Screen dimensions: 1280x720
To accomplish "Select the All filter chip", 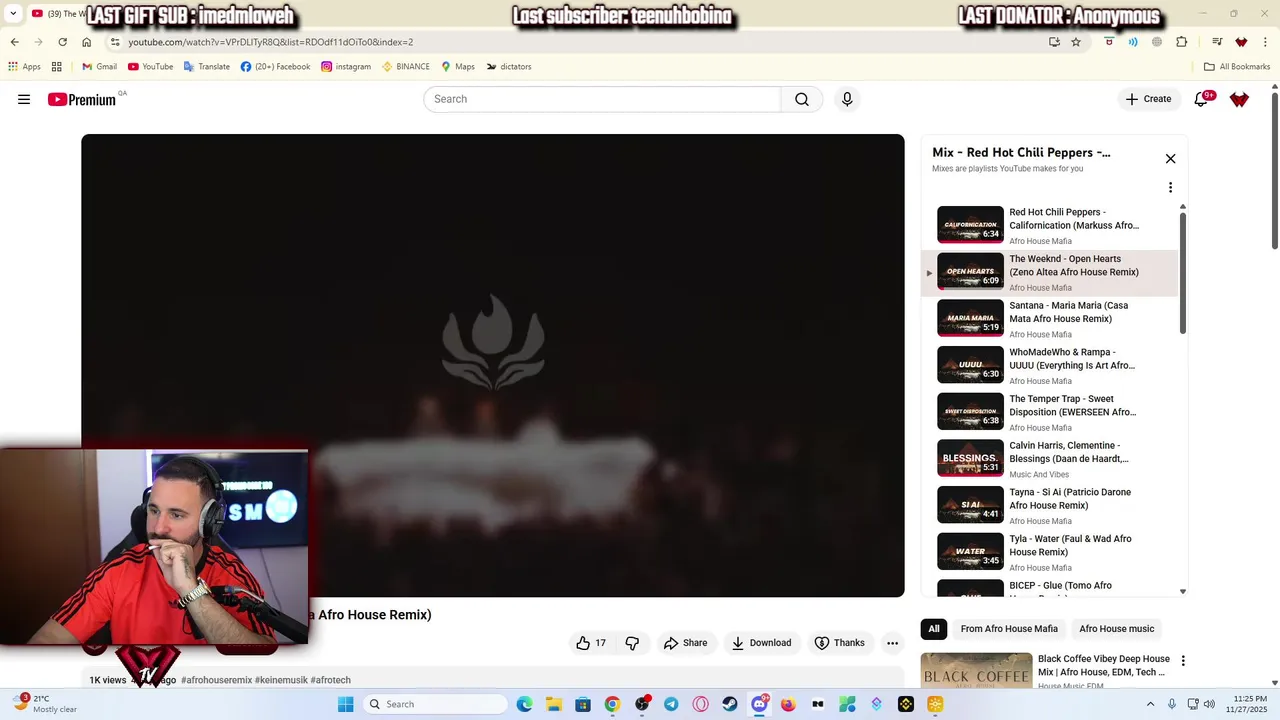I will coord(933,629).
